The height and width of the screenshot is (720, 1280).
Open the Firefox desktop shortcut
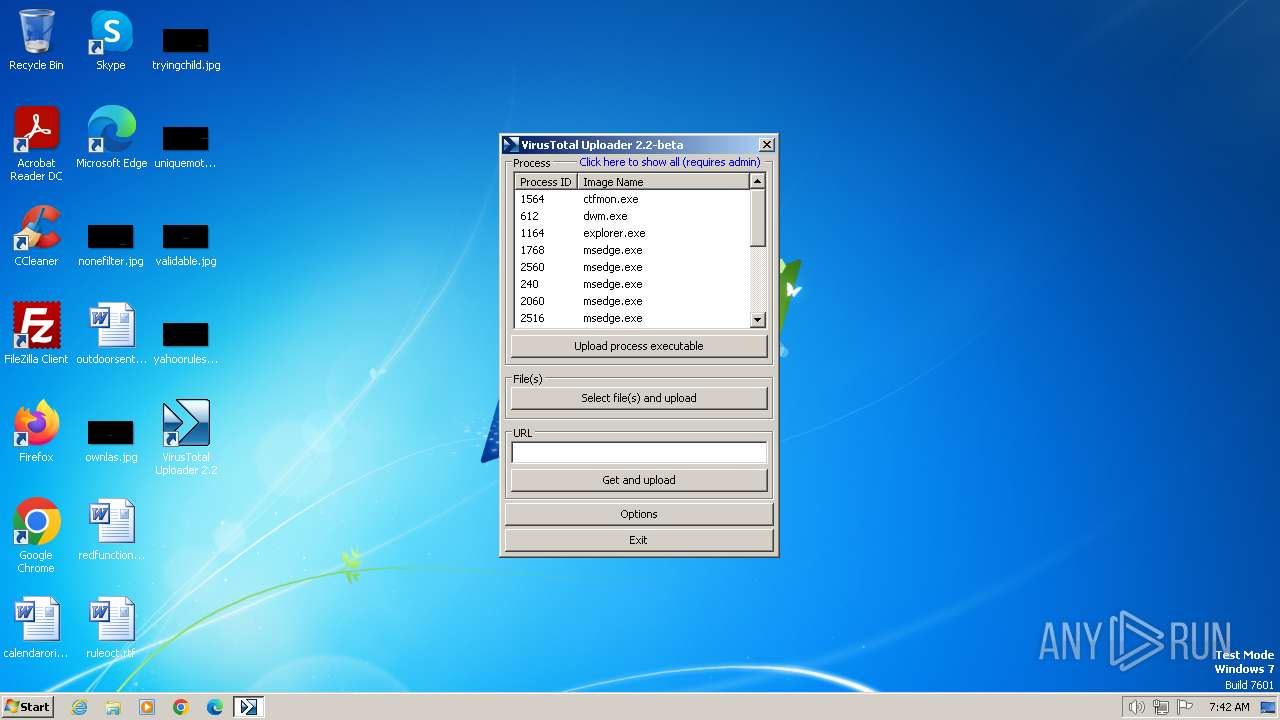click(x=36, y=432)
